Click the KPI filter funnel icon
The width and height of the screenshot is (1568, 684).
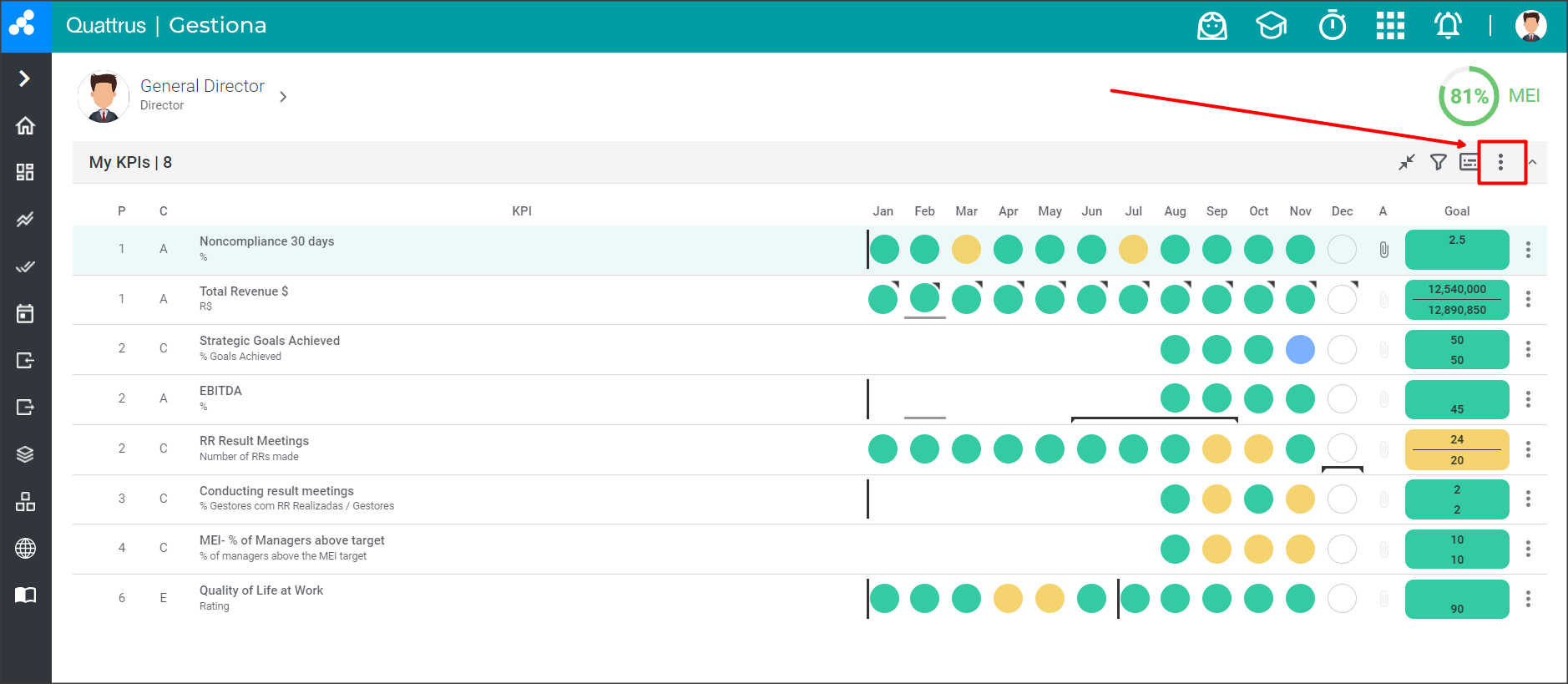tap(1438, 162)
